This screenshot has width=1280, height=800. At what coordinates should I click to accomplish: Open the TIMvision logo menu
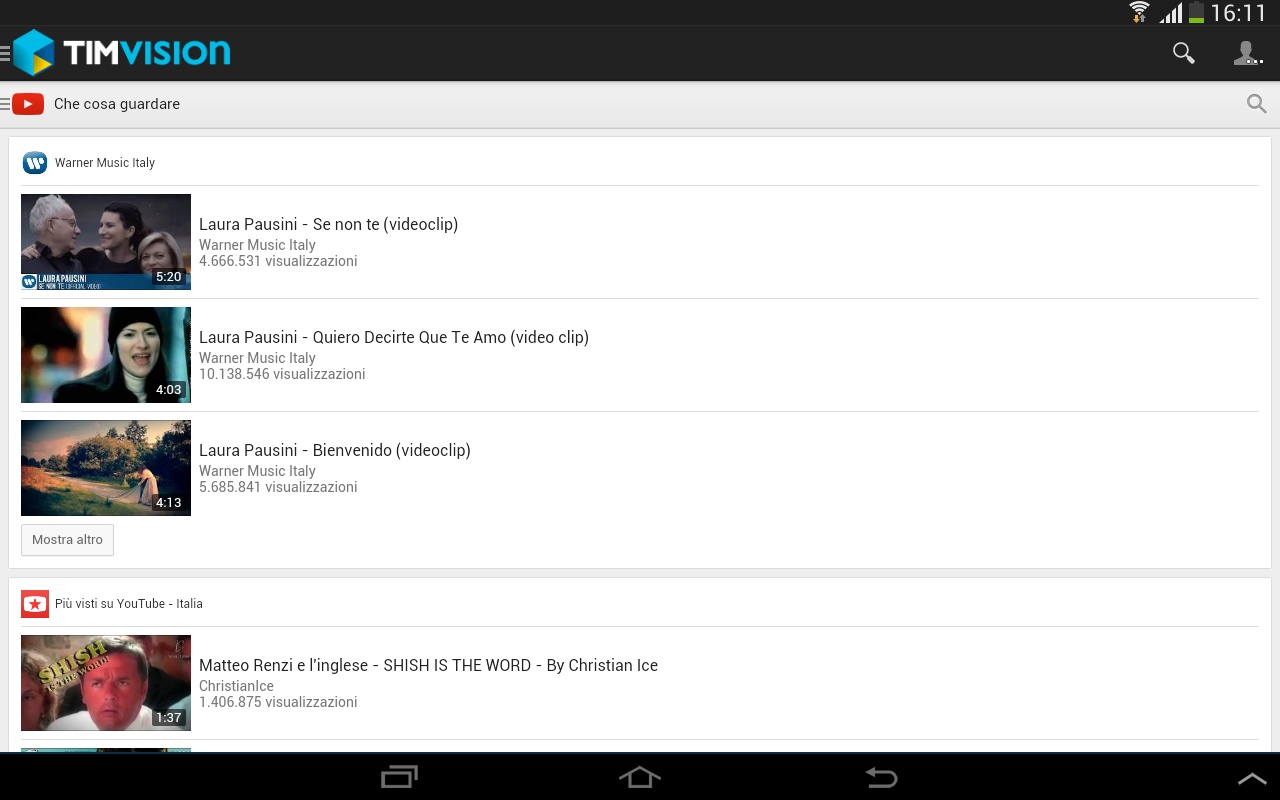[120, 53]
